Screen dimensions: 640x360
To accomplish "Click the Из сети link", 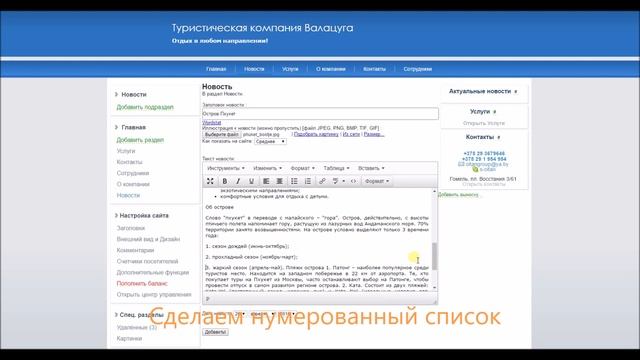I will tap(351, 134).
